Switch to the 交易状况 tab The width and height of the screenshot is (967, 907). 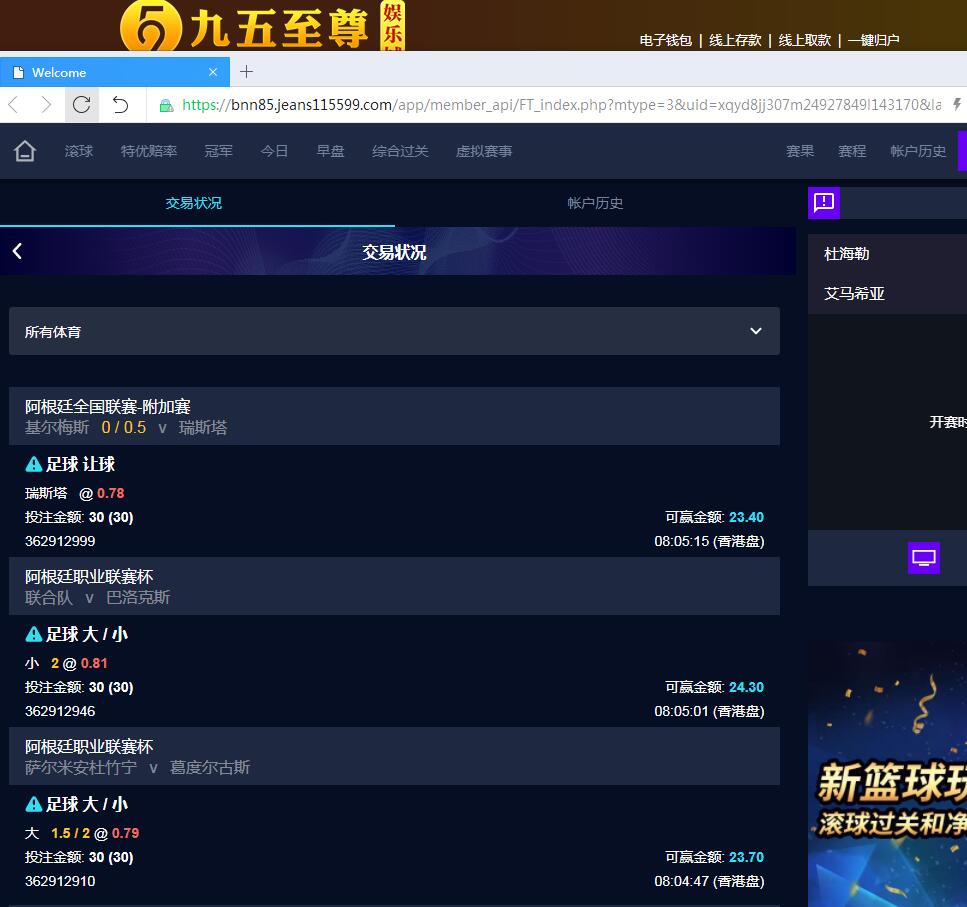pos(194,203)
